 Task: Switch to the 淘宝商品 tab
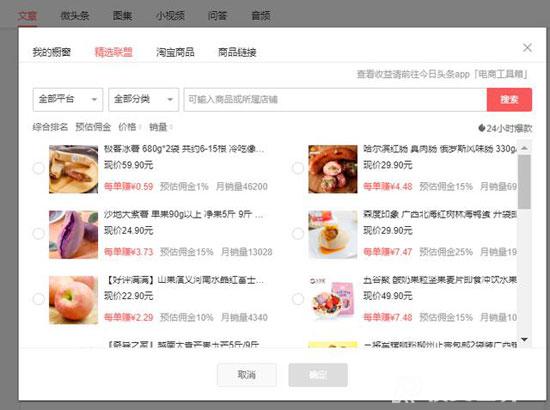(175, 52)
